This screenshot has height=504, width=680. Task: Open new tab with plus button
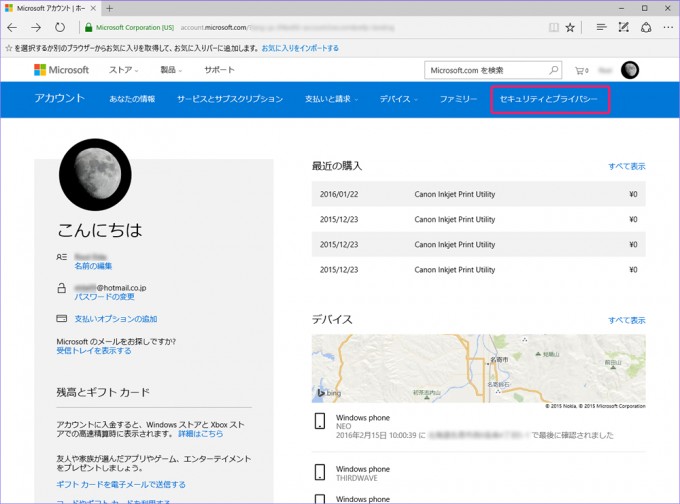[x=110, y=8]
